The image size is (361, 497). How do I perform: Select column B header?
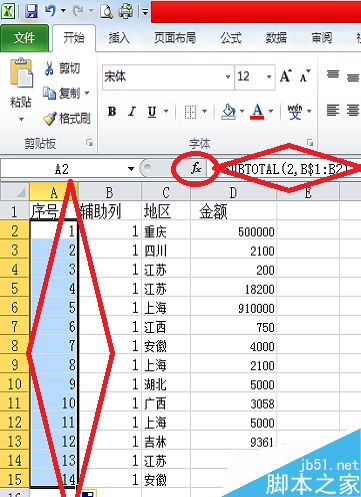coord(109,192)
